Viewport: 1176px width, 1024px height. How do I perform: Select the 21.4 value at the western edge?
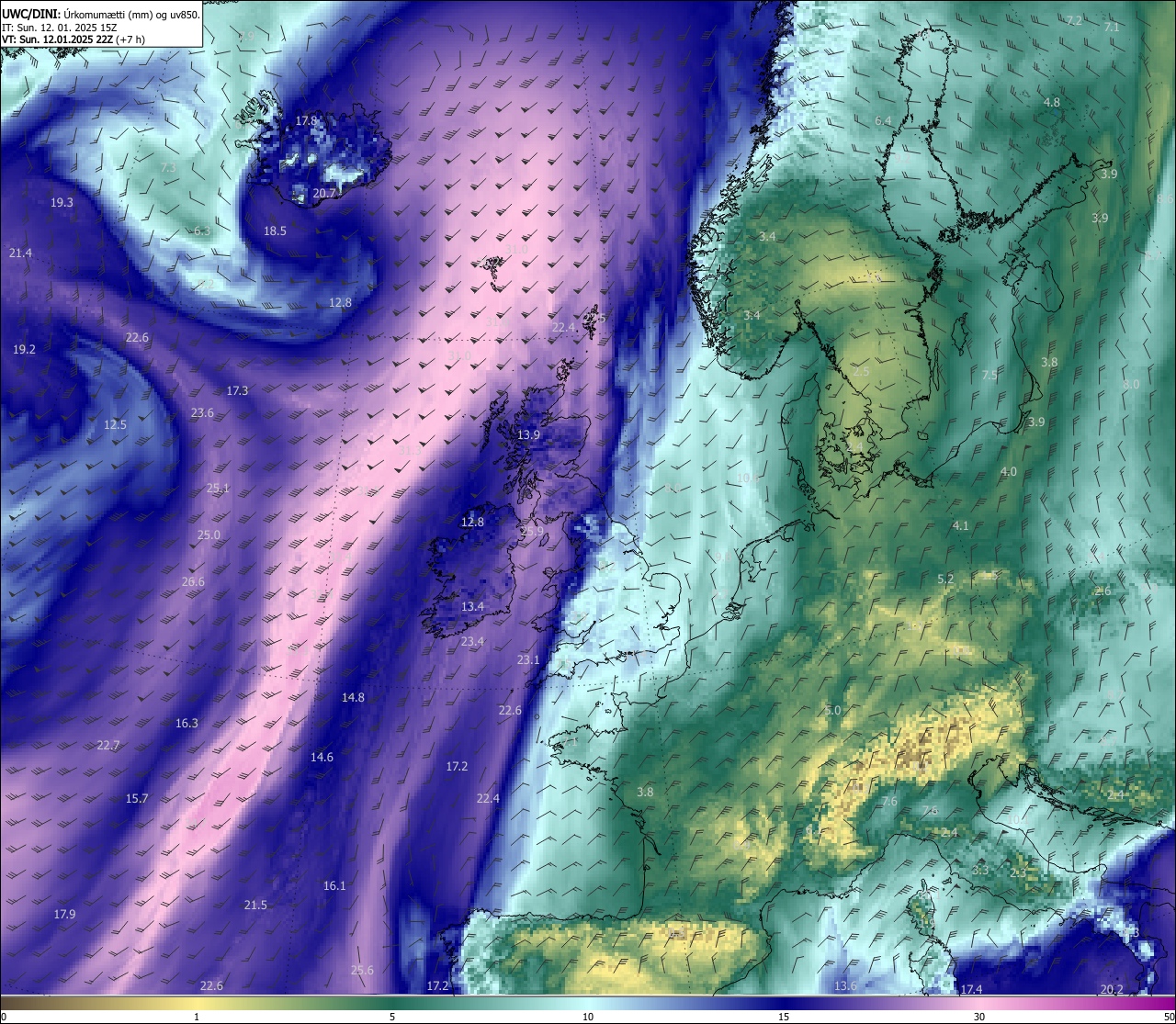click(x=20, y=253)
